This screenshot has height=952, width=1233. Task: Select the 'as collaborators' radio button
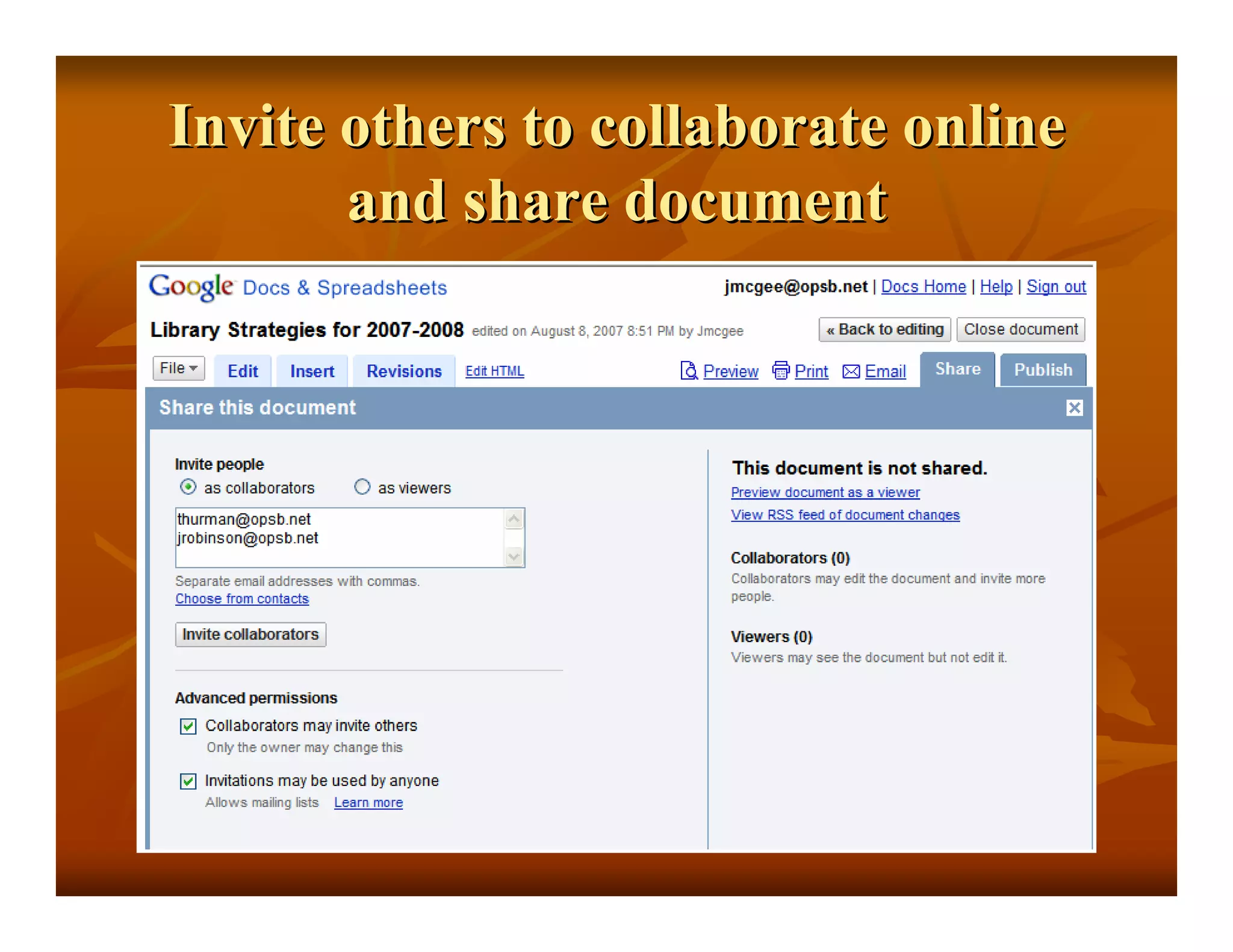[x=188, y=487]
